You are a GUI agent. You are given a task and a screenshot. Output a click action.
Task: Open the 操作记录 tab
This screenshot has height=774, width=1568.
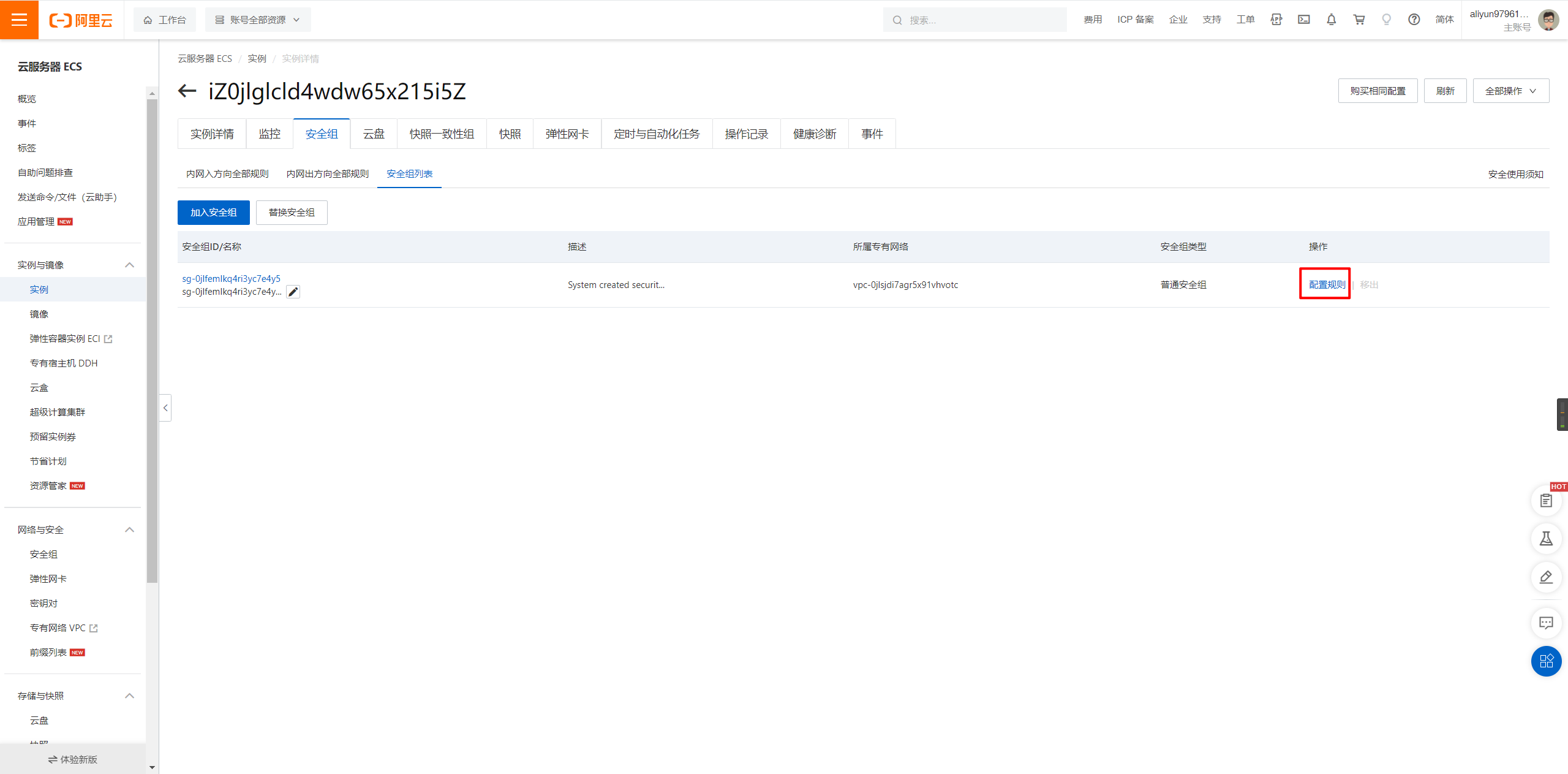(747, 134)
